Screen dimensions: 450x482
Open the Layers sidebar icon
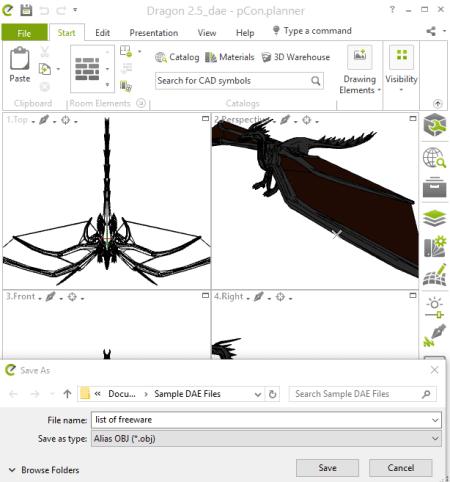point(434,218)
